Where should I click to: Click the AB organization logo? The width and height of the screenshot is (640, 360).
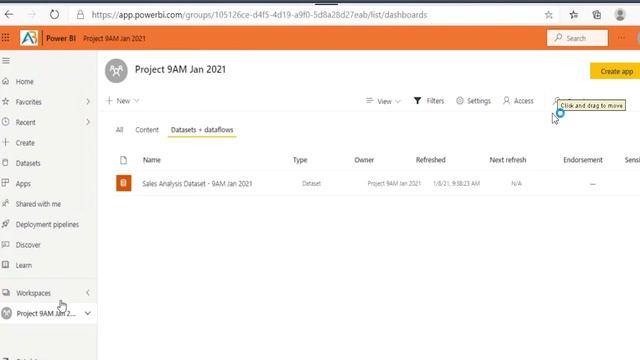point(29,38)
